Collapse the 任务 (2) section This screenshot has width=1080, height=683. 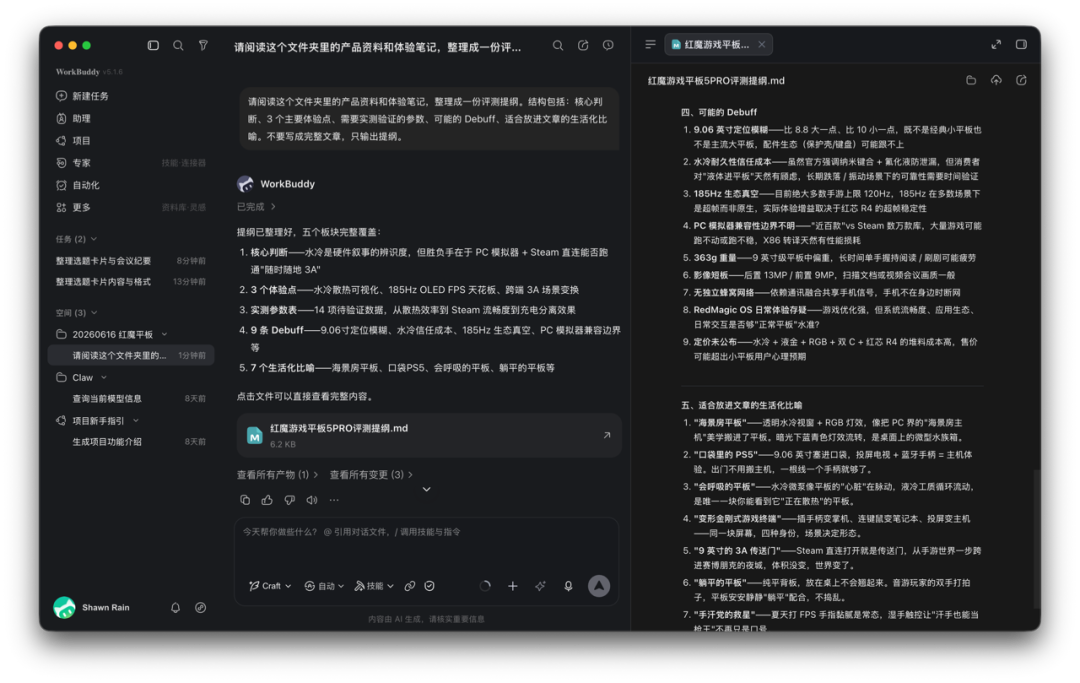click(x=76, y=239)
